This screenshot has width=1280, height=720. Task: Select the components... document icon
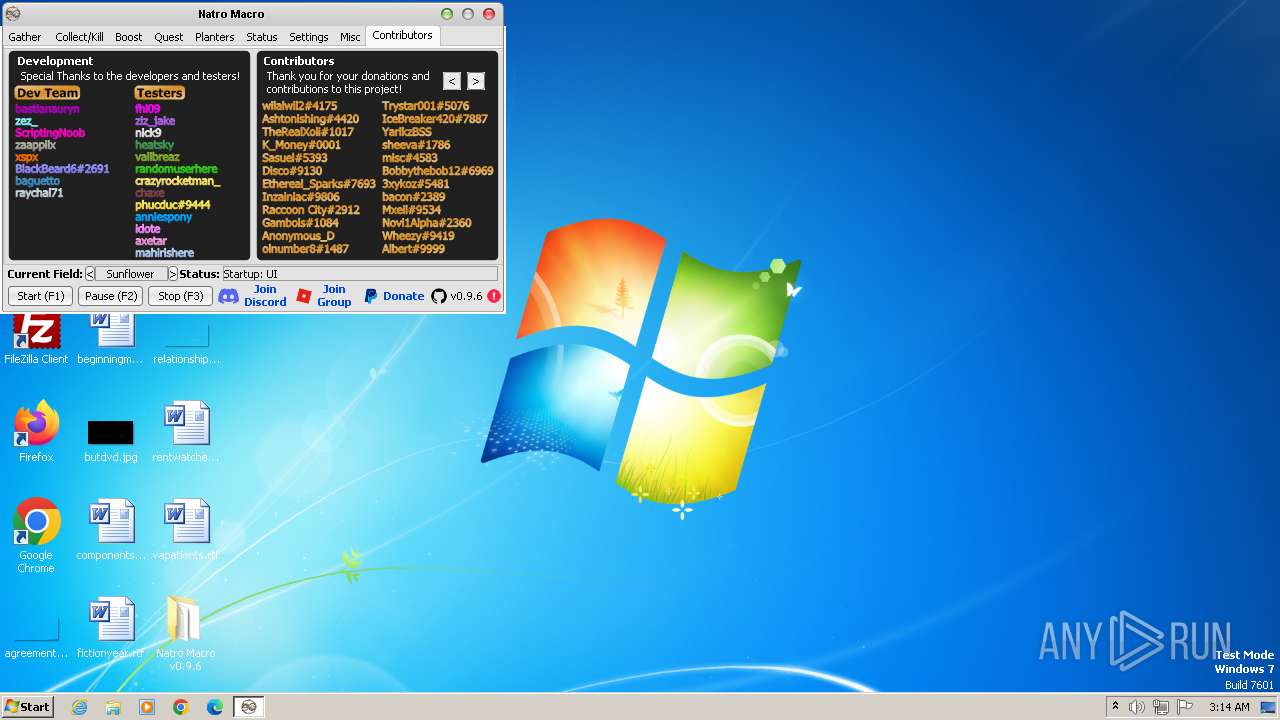point(111,530)
